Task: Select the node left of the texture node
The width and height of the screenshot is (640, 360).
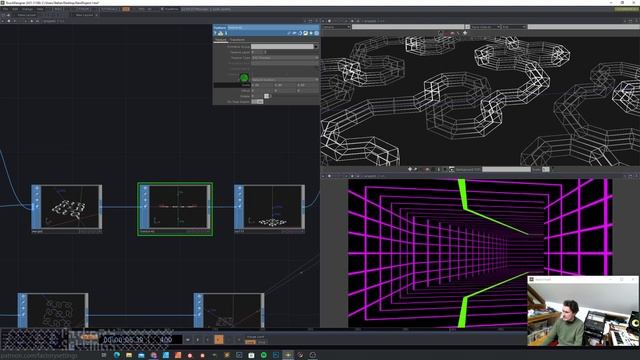Action: pyautogui.click(x=67, y=209)
